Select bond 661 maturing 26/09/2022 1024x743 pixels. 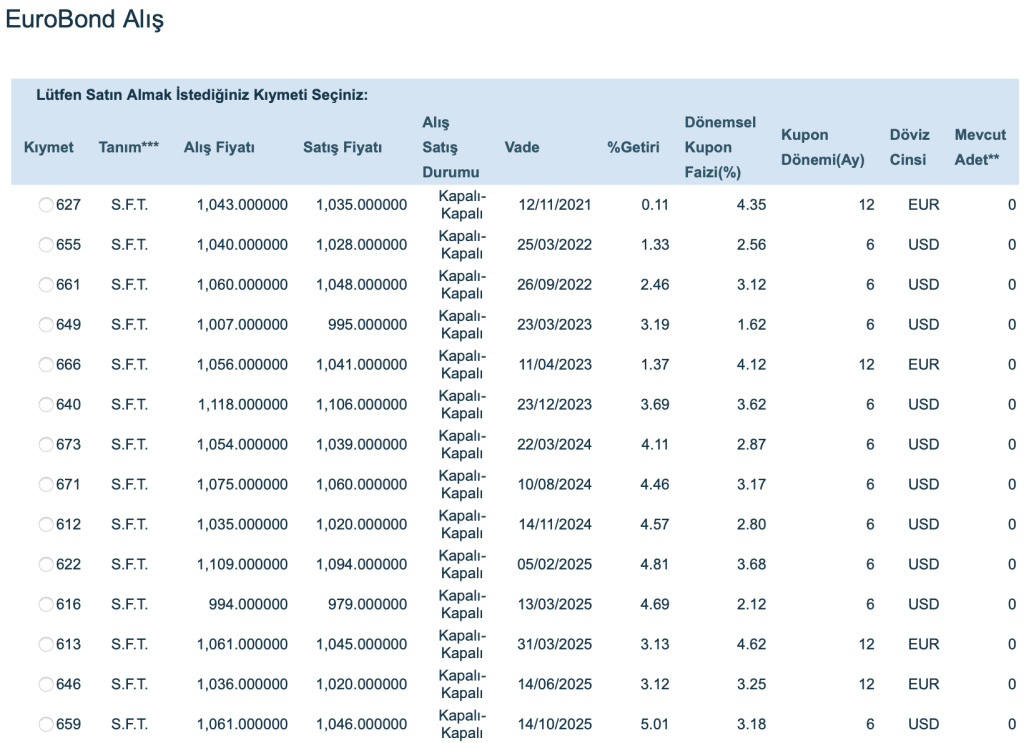(46, 285)
